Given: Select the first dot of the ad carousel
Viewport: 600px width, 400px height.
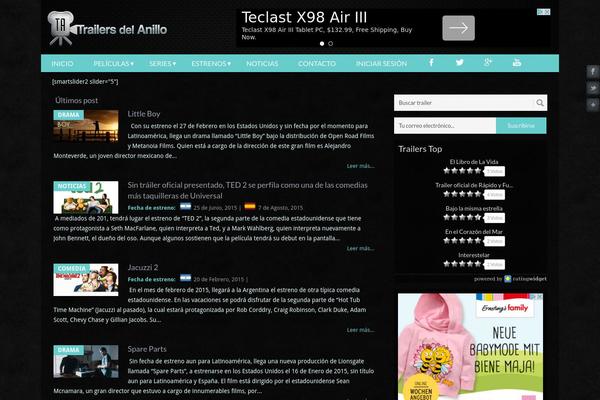Looking at the screenshot, I should (322, 44).
